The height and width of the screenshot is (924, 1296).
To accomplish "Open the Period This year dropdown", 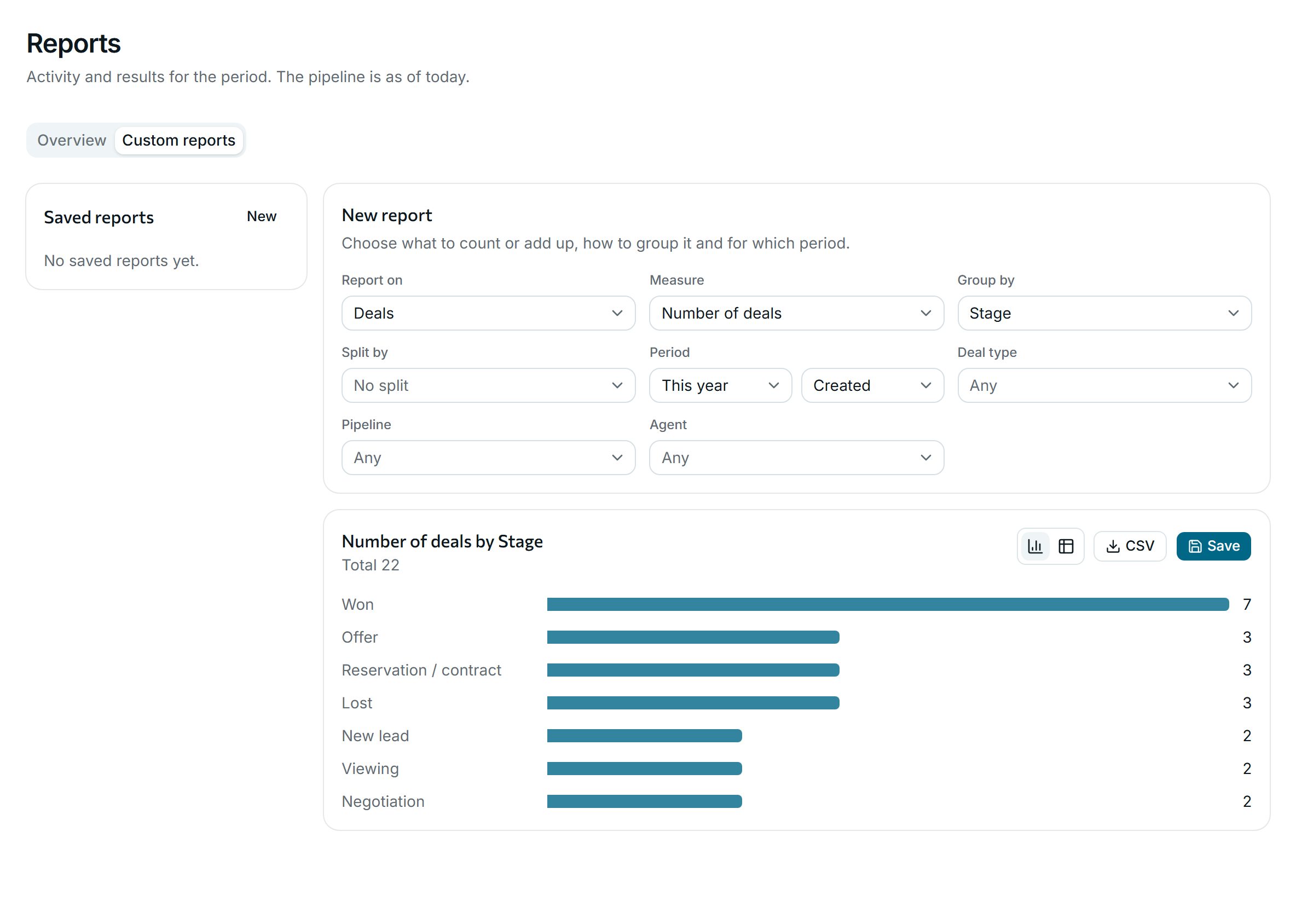I will [x=720, y=385].
